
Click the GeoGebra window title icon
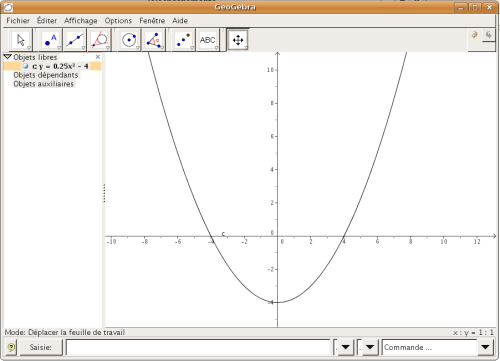[x=8, y=7]
